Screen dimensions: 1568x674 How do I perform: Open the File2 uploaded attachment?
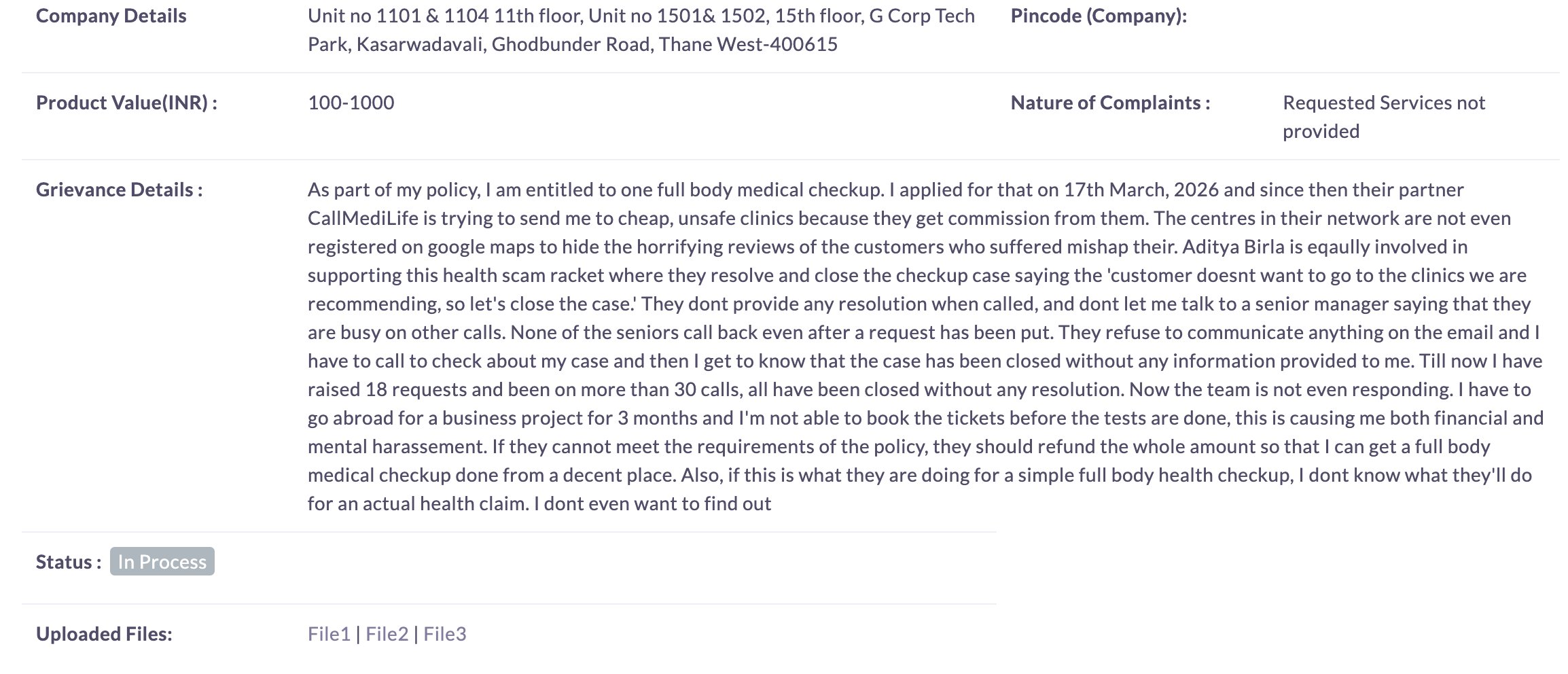[387, 634]
